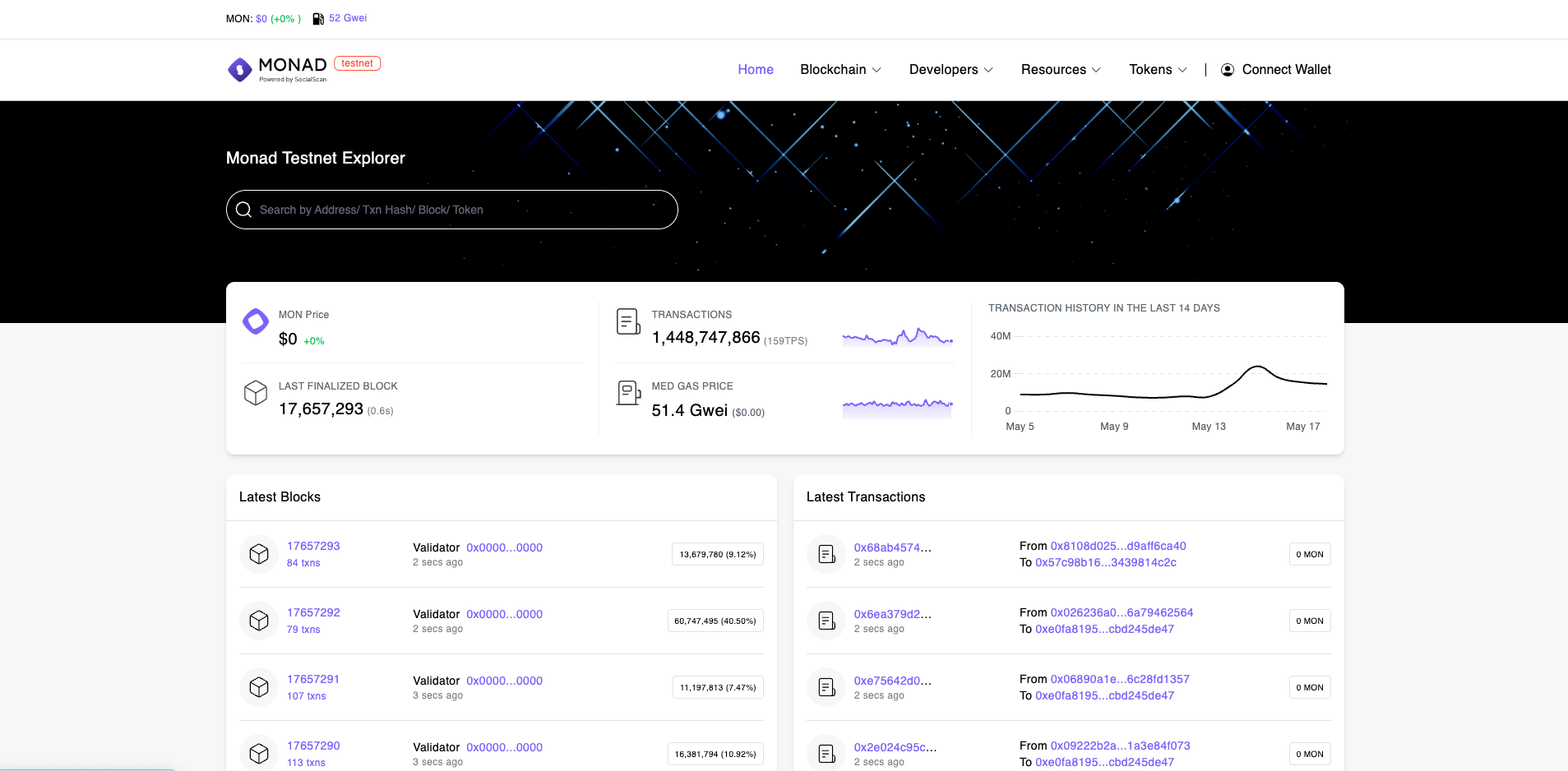Image resolution: width=1568 pixels, height=771 pixels.
Task: Click the 60,747,495 (40.50%) gas badge
Action: [715, 621]
